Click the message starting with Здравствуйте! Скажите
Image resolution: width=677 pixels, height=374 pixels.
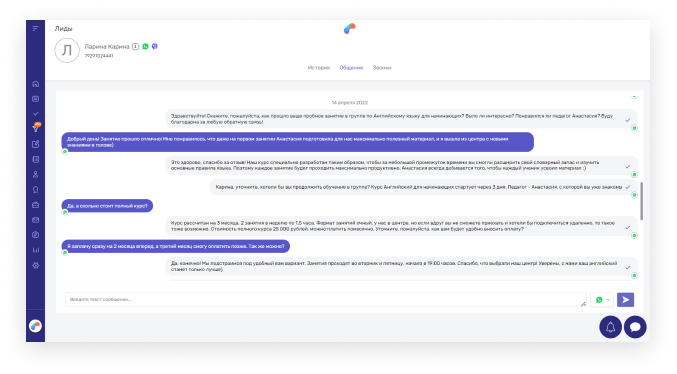point(402,119)
